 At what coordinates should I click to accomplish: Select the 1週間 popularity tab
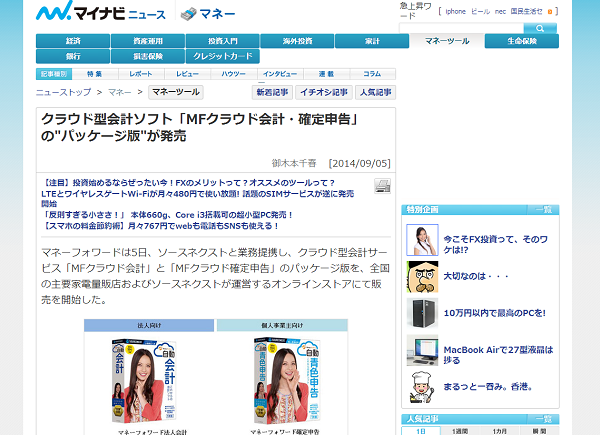click(460, 431)
